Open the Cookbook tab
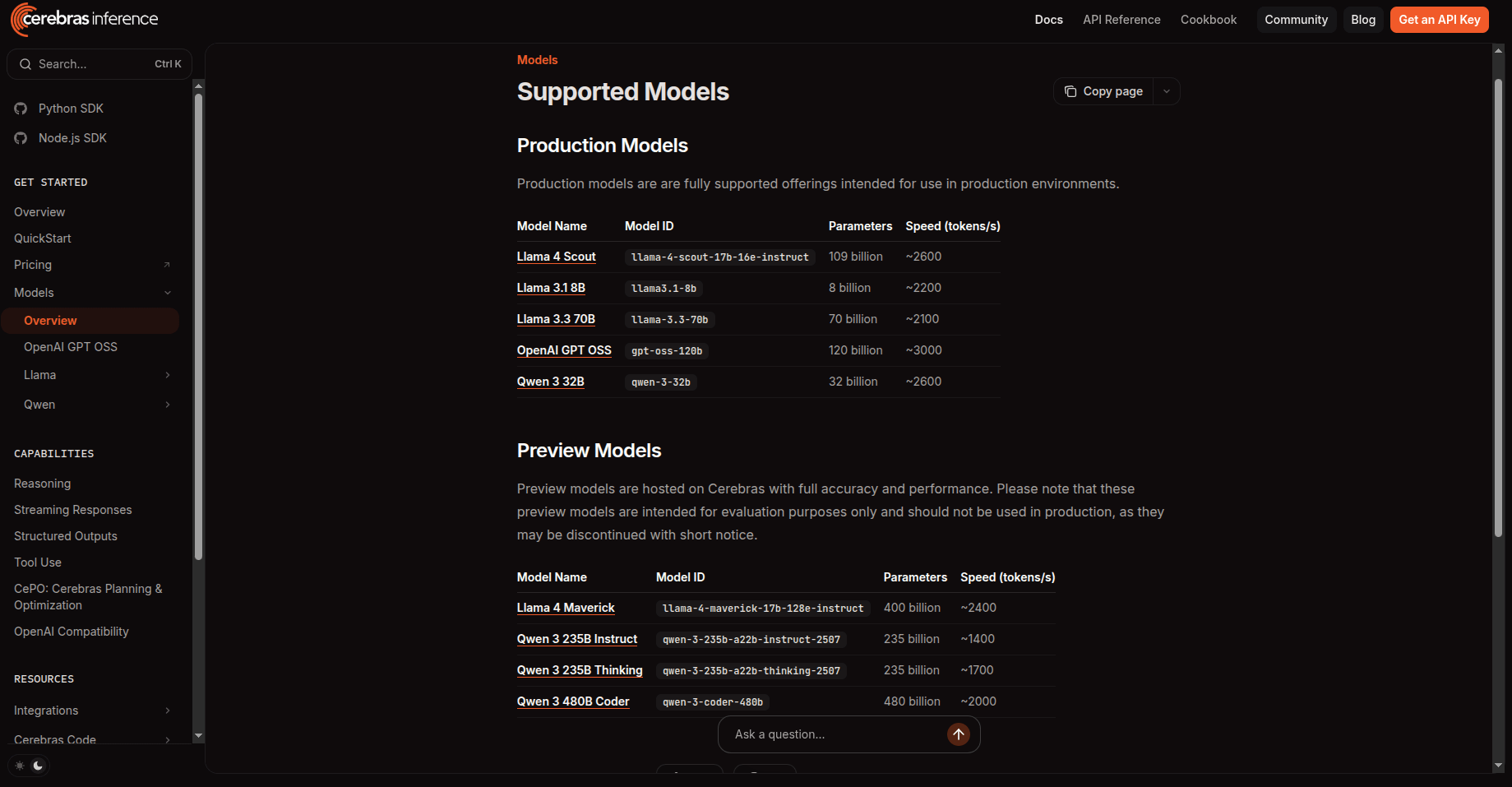The width and height of the screenshot is (1512, 787). pyautogui.click(x=1209, y=20)
